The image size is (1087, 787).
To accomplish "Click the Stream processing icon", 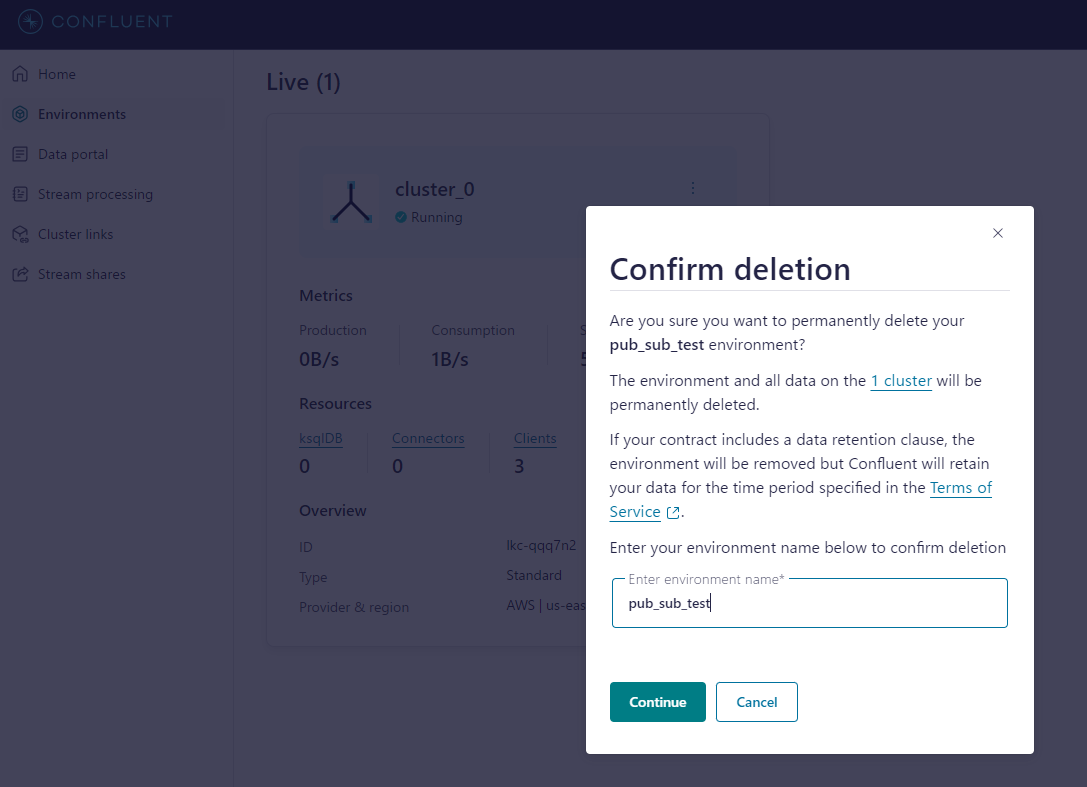I will click(x=20, y=194).
